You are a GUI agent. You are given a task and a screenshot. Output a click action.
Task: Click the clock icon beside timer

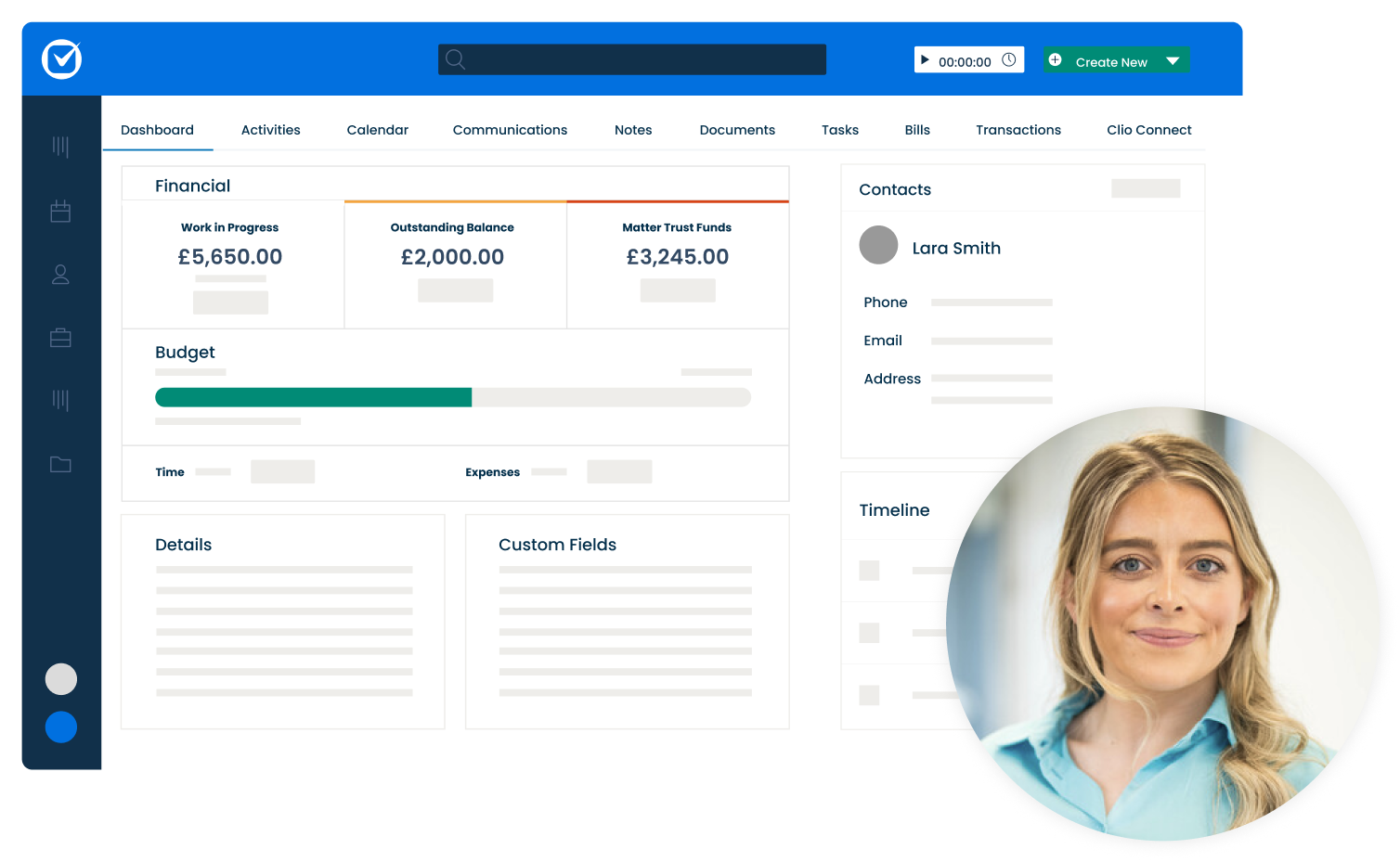(1009, 60)
